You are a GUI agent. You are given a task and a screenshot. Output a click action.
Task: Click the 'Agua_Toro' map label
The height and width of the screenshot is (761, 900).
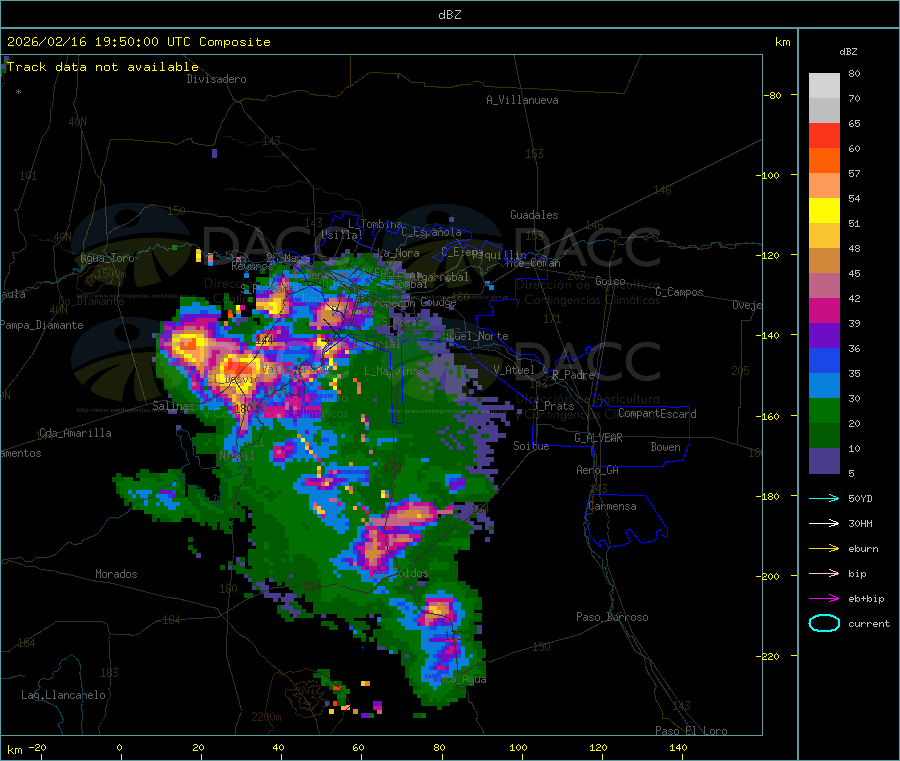pyautogui.click(x=107, y=258)
